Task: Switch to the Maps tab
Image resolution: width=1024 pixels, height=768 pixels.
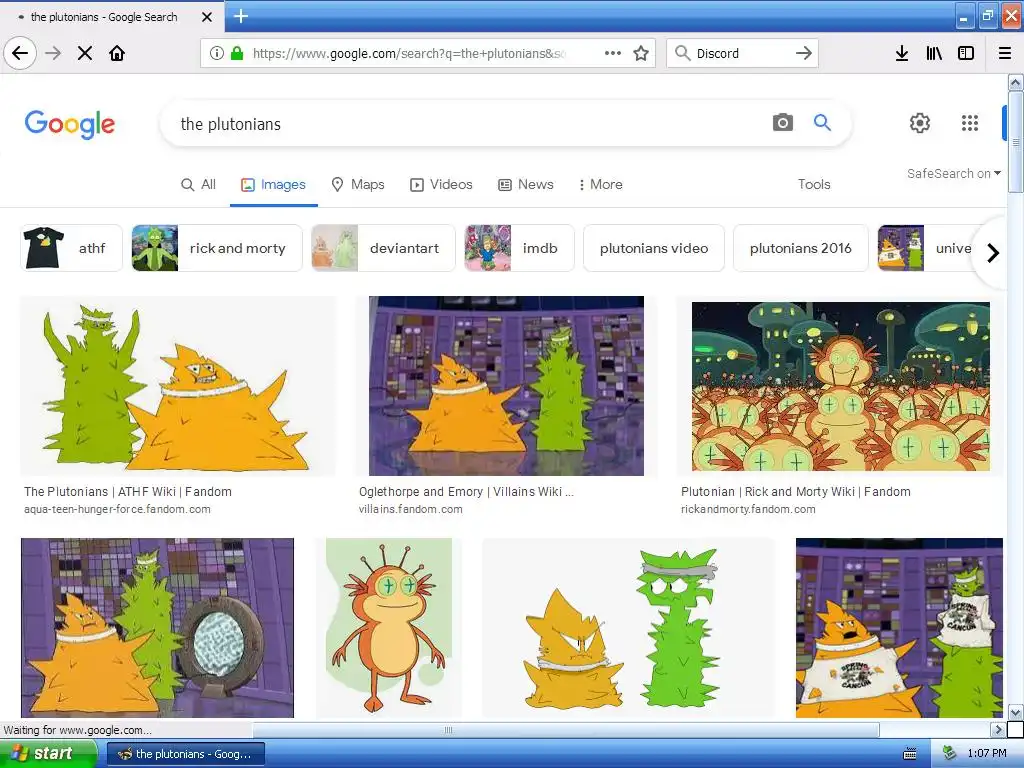Action: [358, 185]
